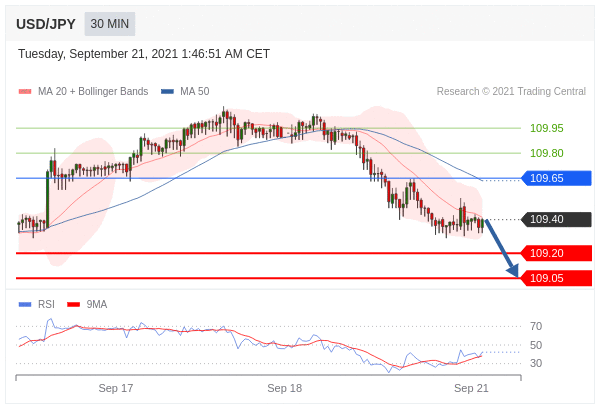Click the pink MA 20 legend swatch
The height and width of the screenshot is (413, 600).
[x=25, y=91]
